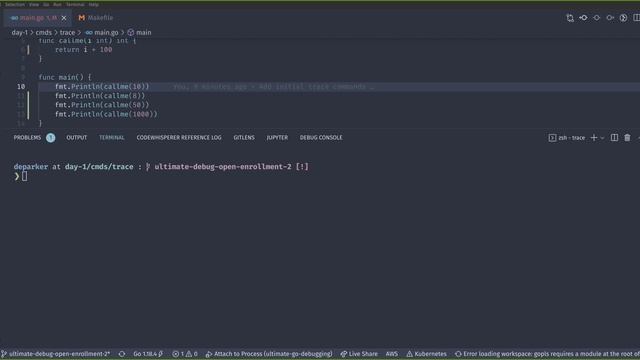Open the Problems panel tab
Image resolution: width=640 pixels, height=360 pixels.
(x=27, y=138)
